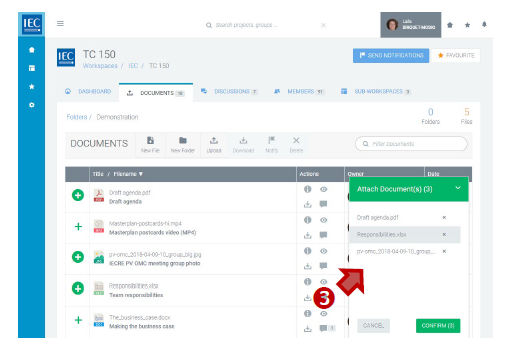Download The_business_case.docx

coord(308,329)
